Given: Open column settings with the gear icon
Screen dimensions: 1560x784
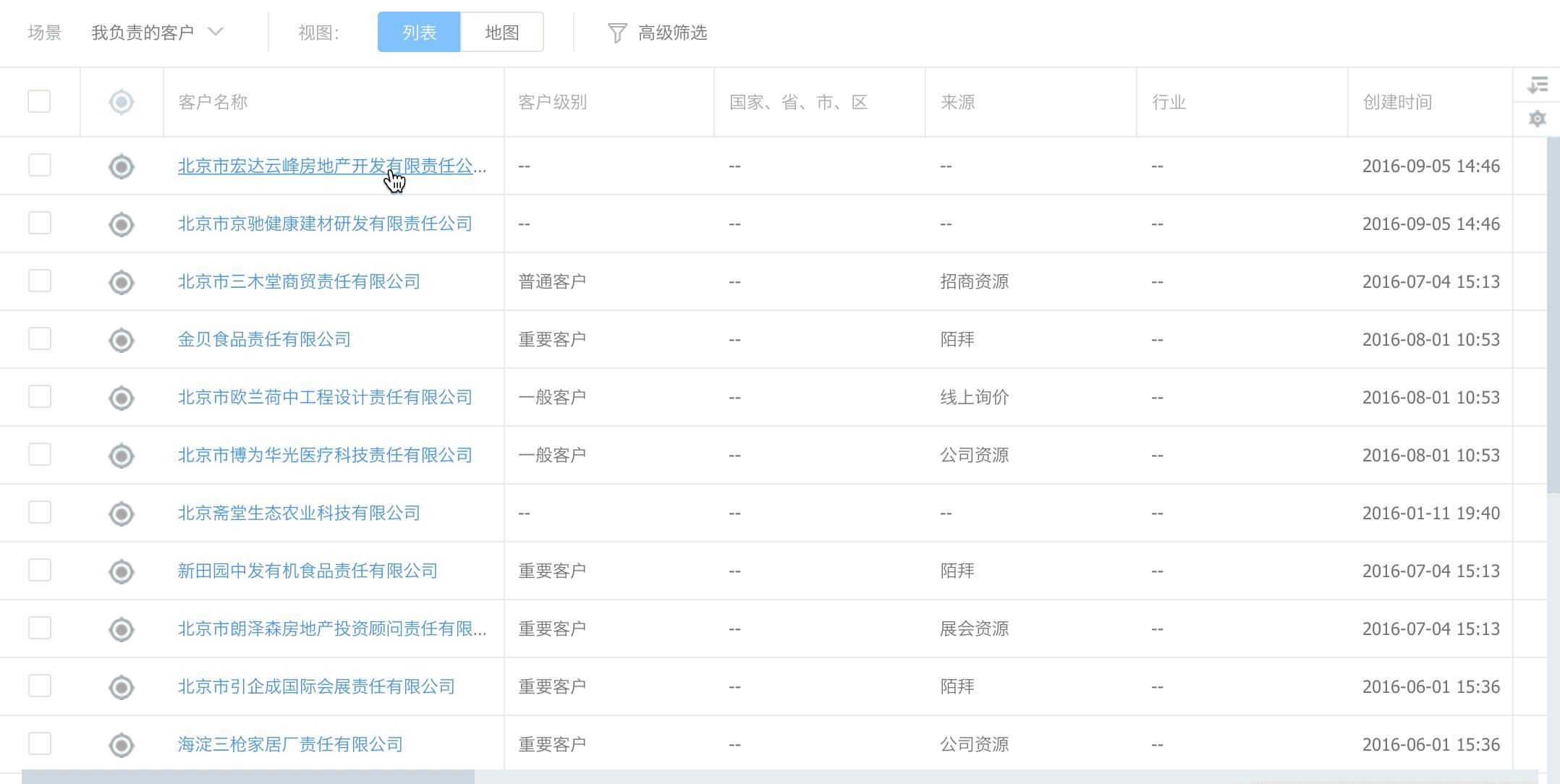Looking at the screenshot, I should [1537, 119].
